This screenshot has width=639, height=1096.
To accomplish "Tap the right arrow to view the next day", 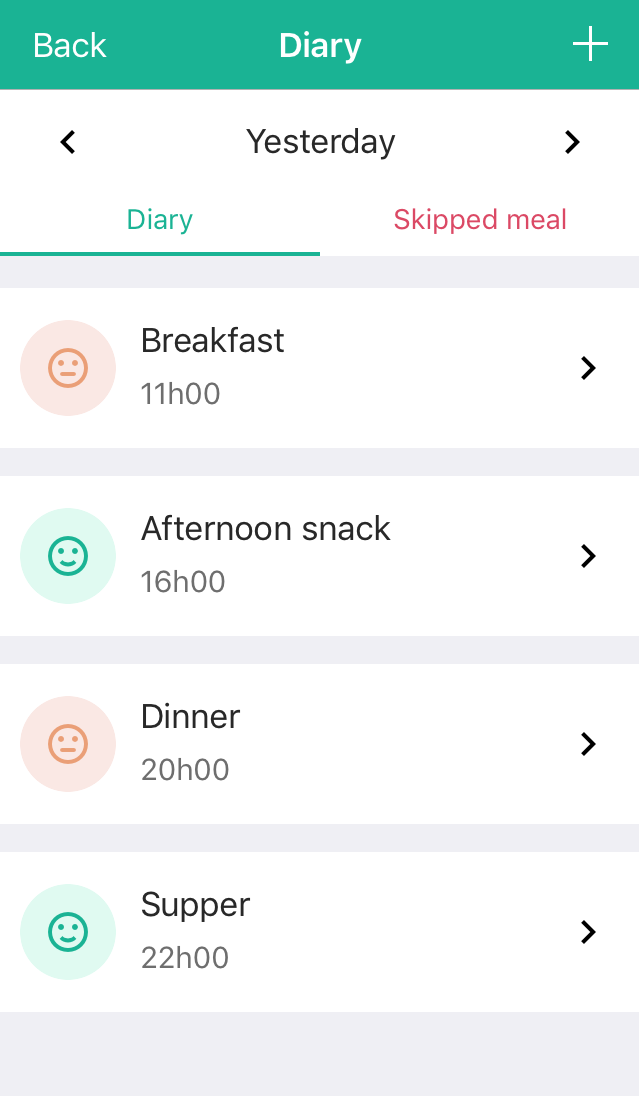I will click(572, 142).
